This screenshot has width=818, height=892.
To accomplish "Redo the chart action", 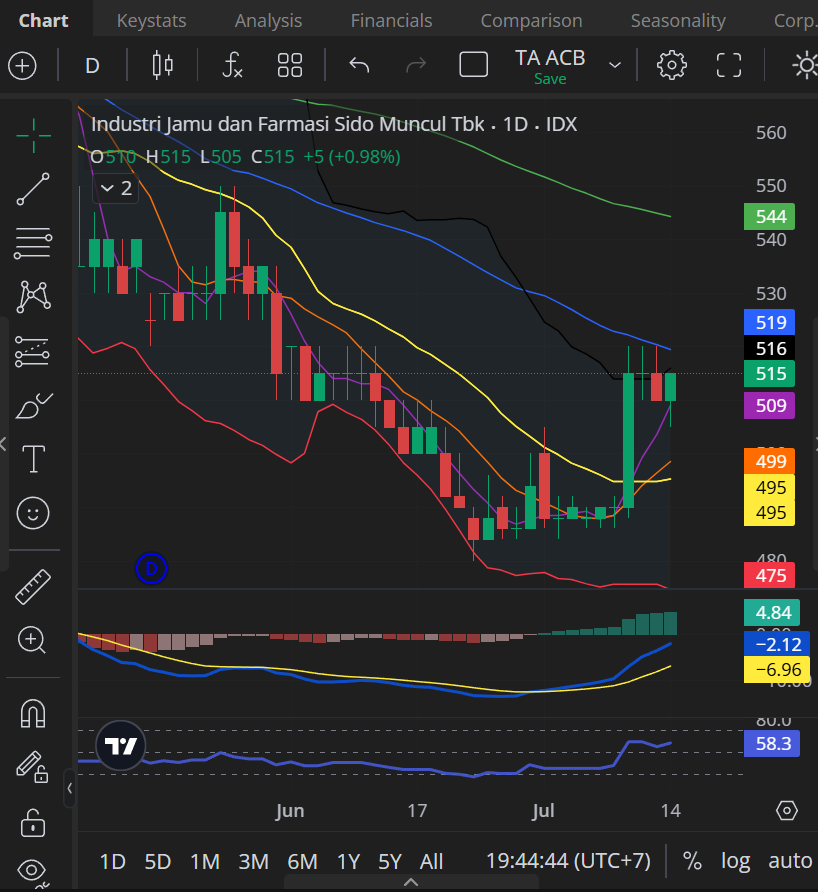I will pyautogui.click(x=416, y=65).
